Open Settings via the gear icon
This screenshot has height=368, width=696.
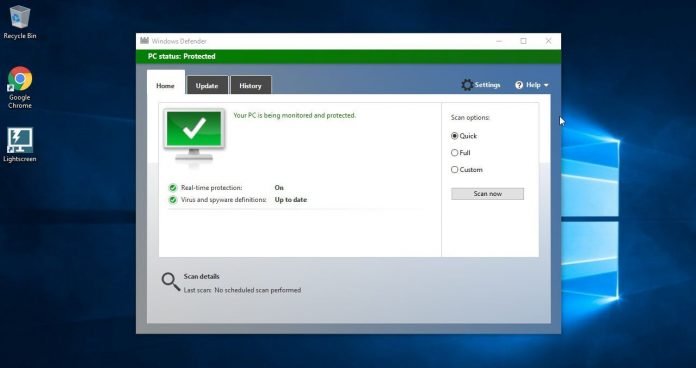(467, 85)
